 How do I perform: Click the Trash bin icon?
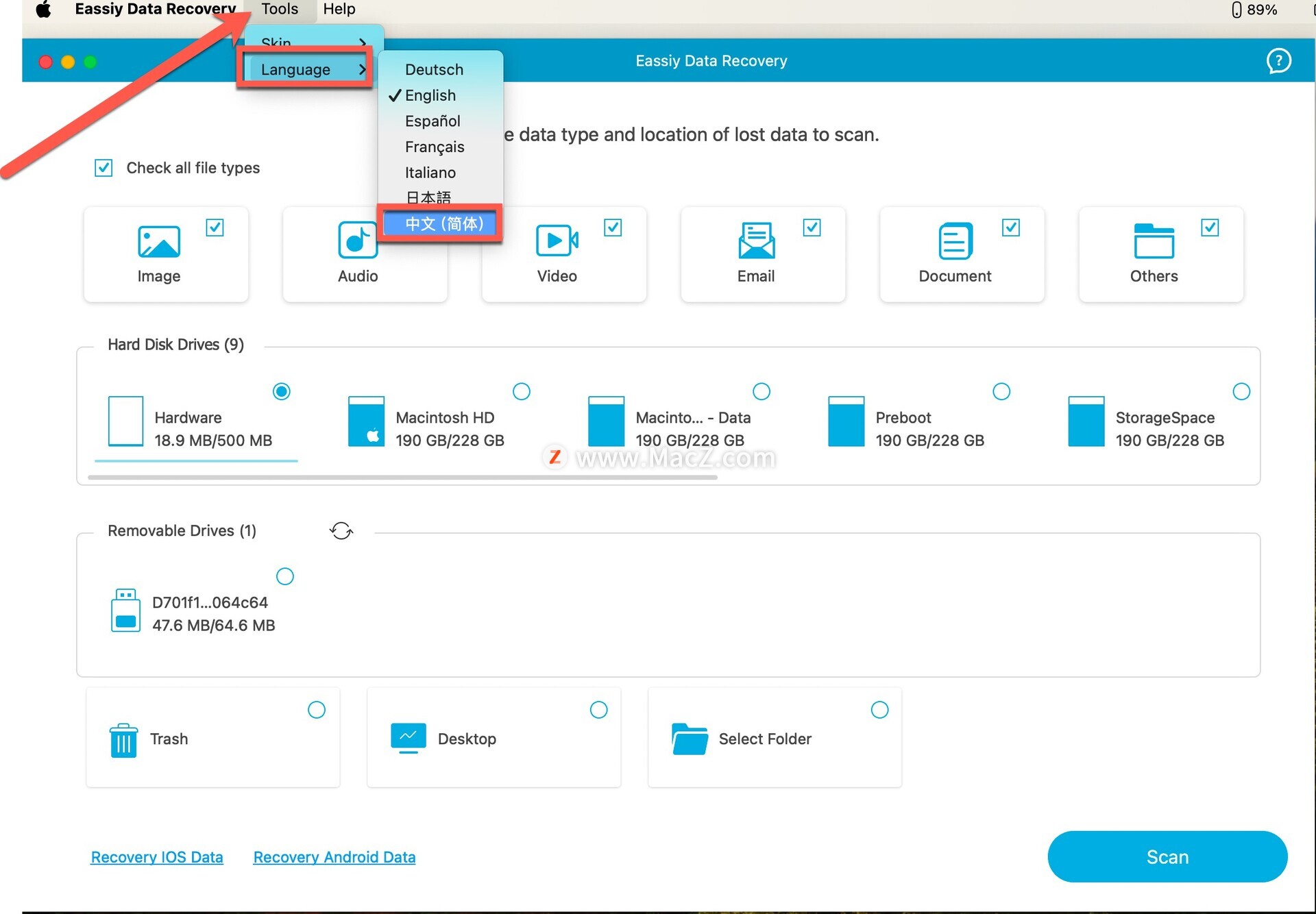click(123, 740)
